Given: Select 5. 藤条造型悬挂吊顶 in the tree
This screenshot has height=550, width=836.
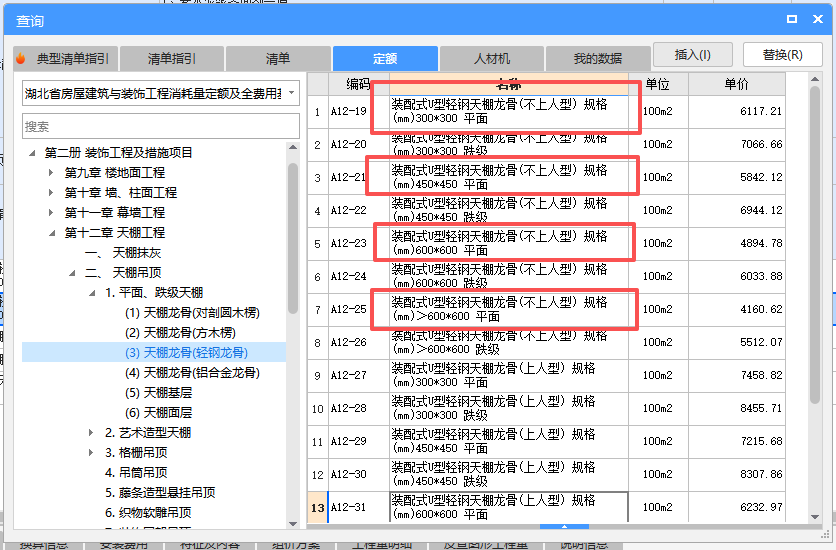Looking at the screenshot, I should 160,492.
